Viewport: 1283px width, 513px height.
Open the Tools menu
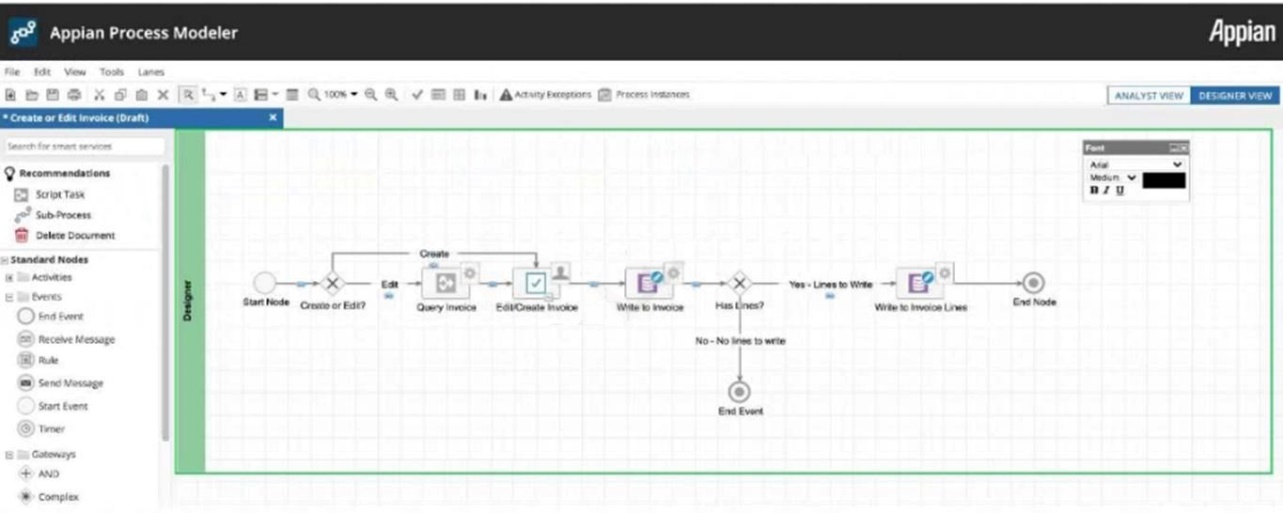111,72
